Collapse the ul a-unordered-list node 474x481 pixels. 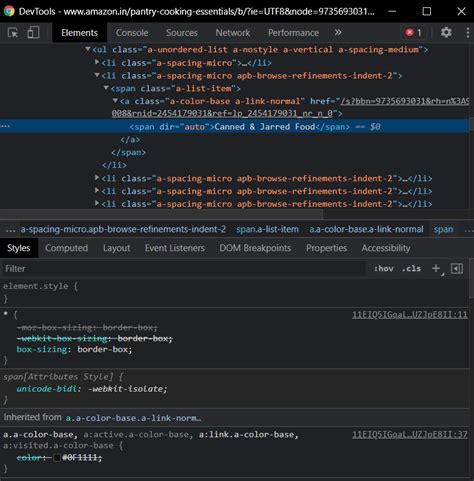(x=88, y=49)
